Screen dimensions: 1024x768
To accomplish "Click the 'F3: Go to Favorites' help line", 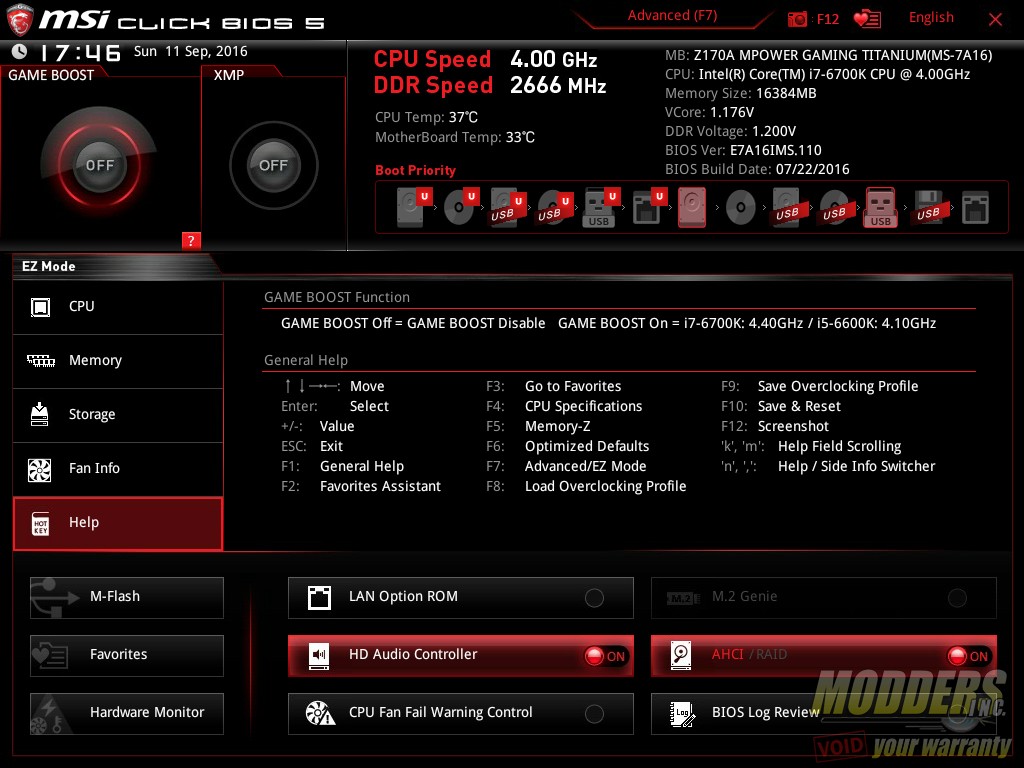I will tap(554, 387).
